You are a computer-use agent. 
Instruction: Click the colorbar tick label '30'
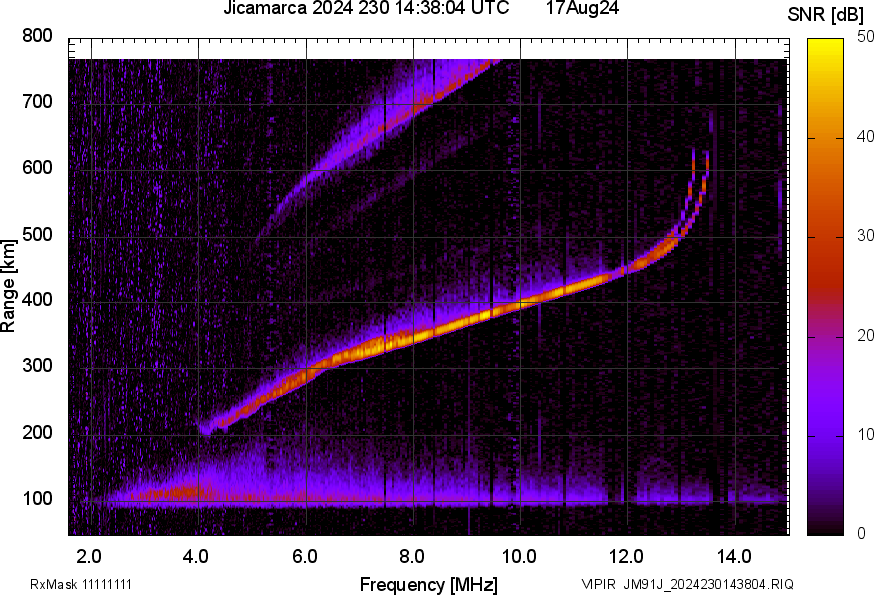865,235
